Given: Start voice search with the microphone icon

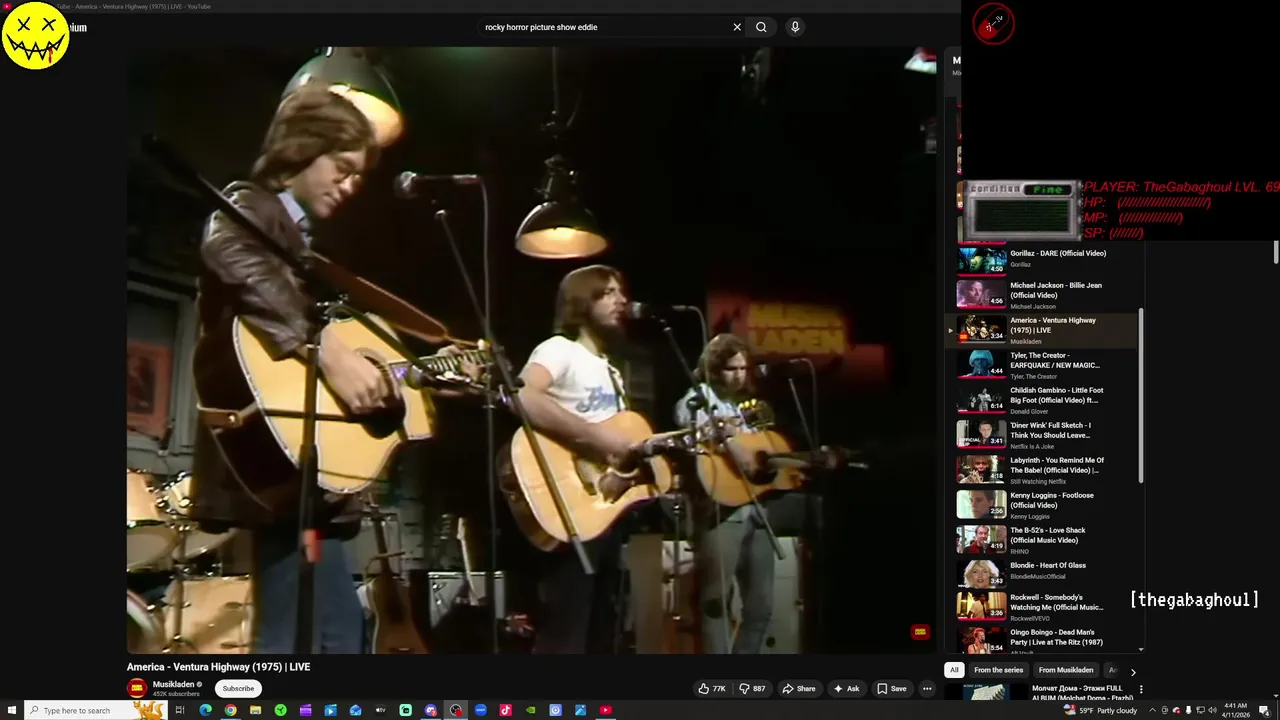Looking at the screenshot, I should pos(795,27).
